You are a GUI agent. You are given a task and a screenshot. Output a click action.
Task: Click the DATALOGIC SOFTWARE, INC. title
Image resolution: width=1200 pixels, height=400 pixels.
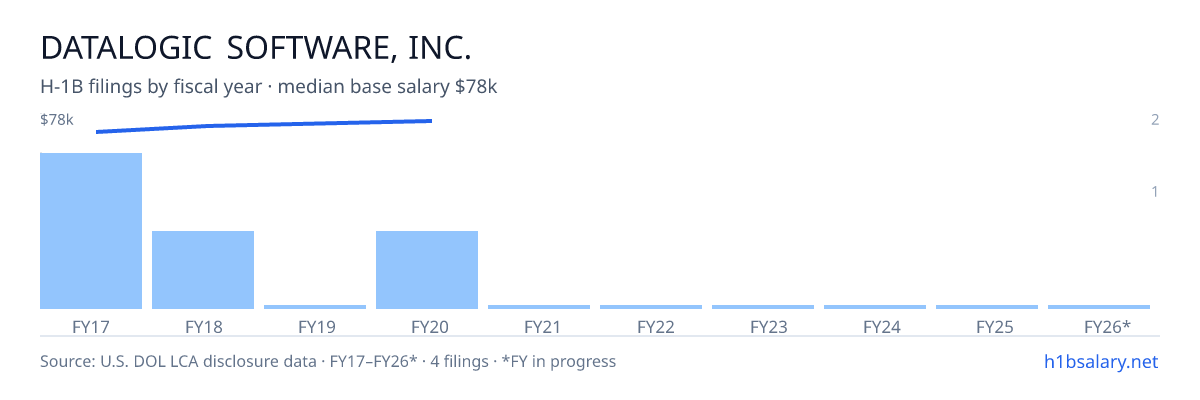pos(255,47)
